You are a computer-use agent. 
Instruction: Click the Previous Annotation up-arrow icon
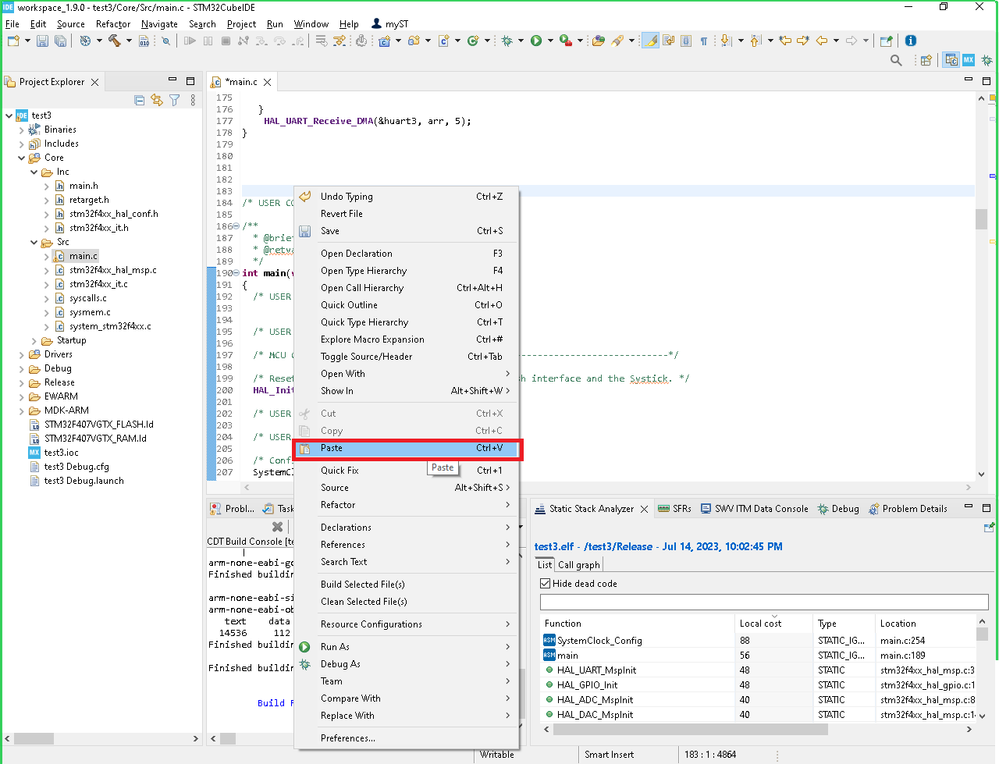pyautogui.click(x=755, y=41)
